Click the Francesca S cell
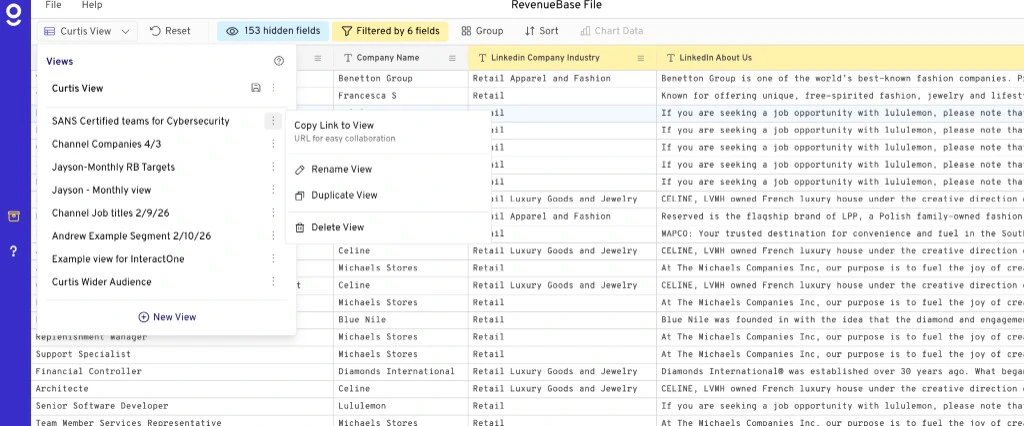 400,95
